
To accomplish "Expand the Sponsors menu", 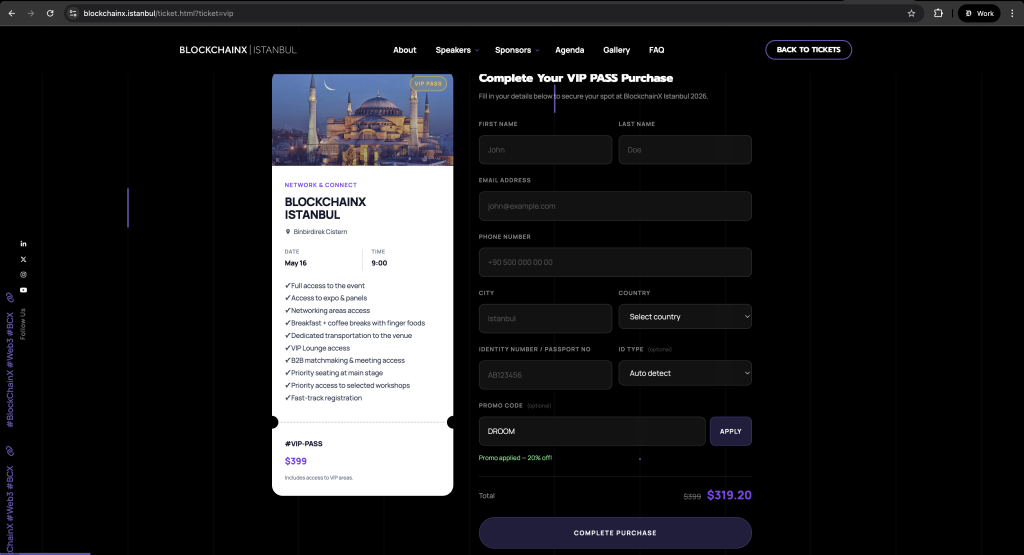I will point(517,50).
